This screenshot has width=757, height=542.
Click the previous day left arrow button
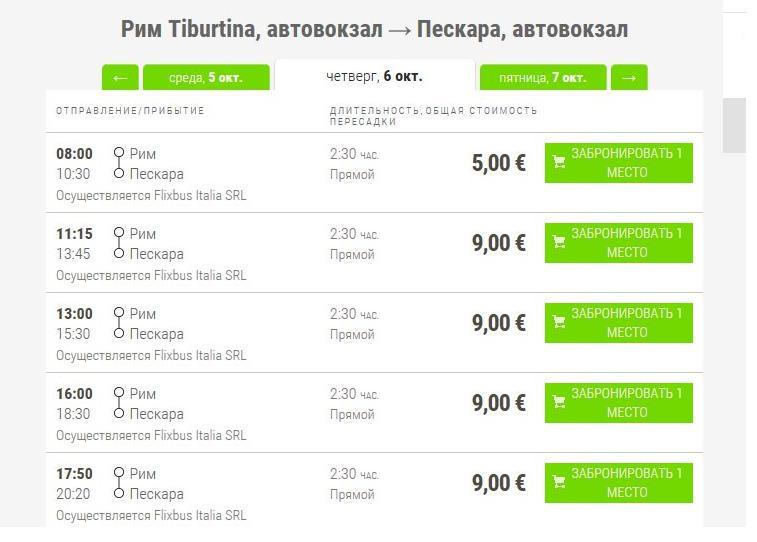click(x=120, y=78)
